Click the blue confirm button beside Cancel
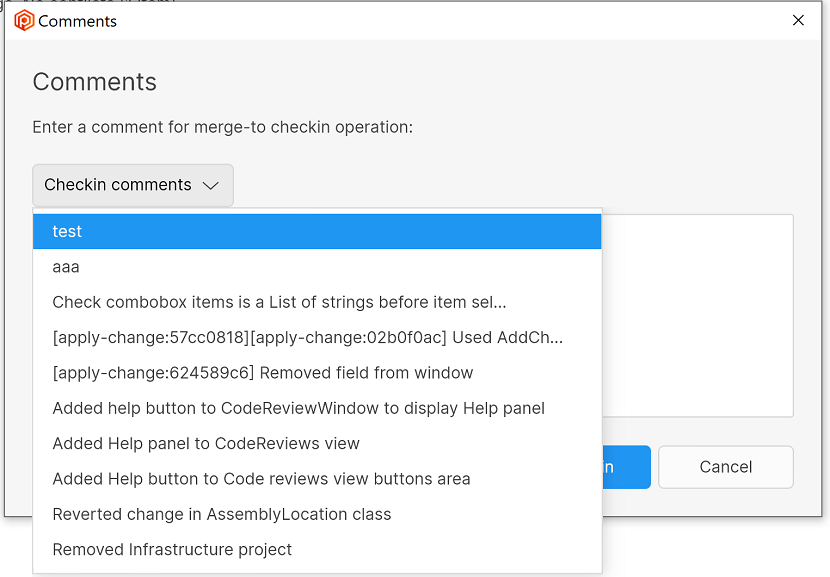Viewport: 830px width, 577px height. pos(627,467)
